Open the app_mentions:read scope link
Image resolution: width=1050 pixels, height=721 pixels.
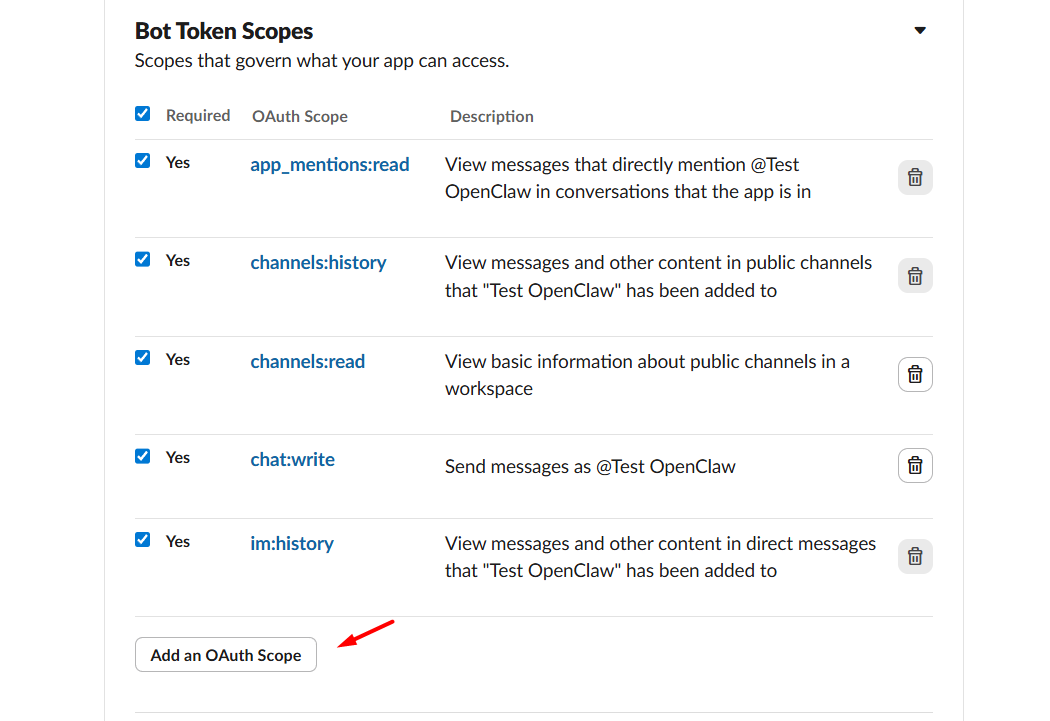(x=330, y=165)
